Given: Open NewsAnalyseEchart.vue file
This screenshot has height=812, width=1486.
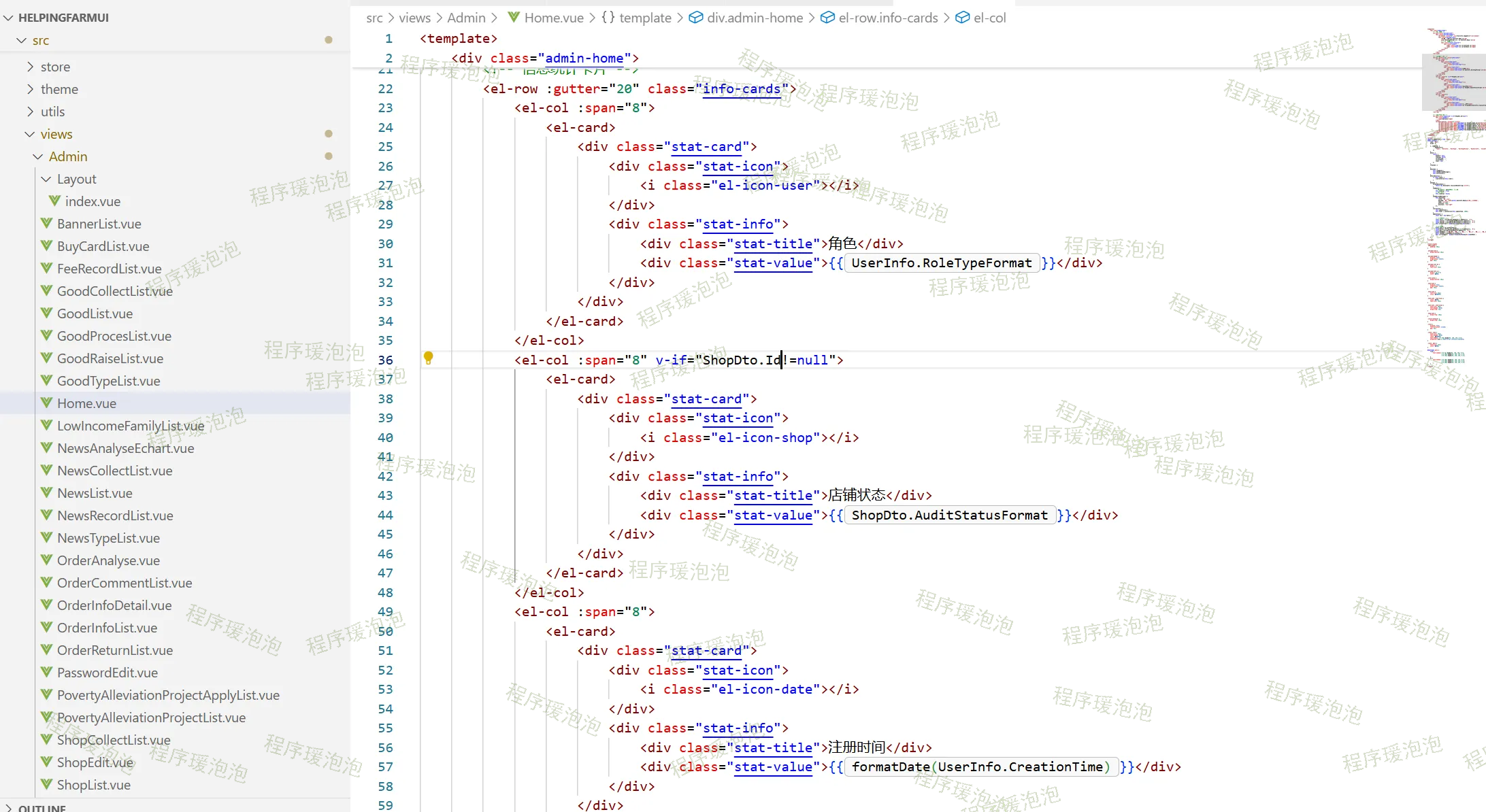Looking at the screenshot, I should click(125, 448).
